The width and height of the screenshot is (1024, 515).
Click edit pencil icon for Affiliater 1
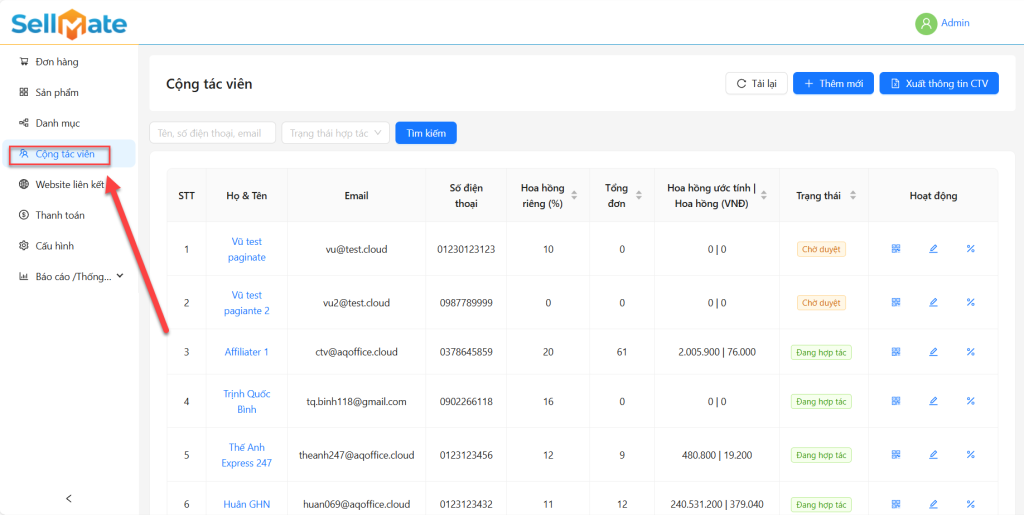[x=933, y=352]
